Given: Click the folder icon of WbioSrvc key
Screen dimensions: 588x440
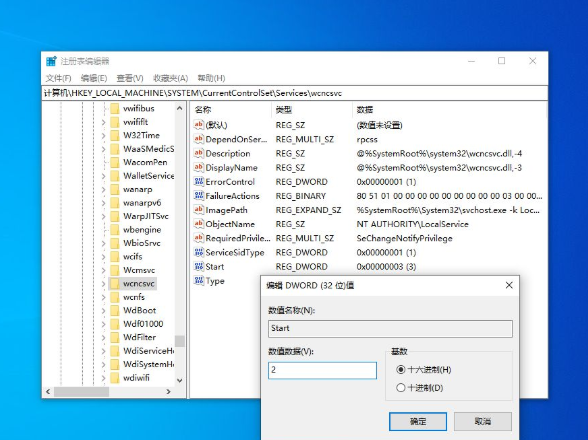Looking at the screenshot, I should [115, 243].
